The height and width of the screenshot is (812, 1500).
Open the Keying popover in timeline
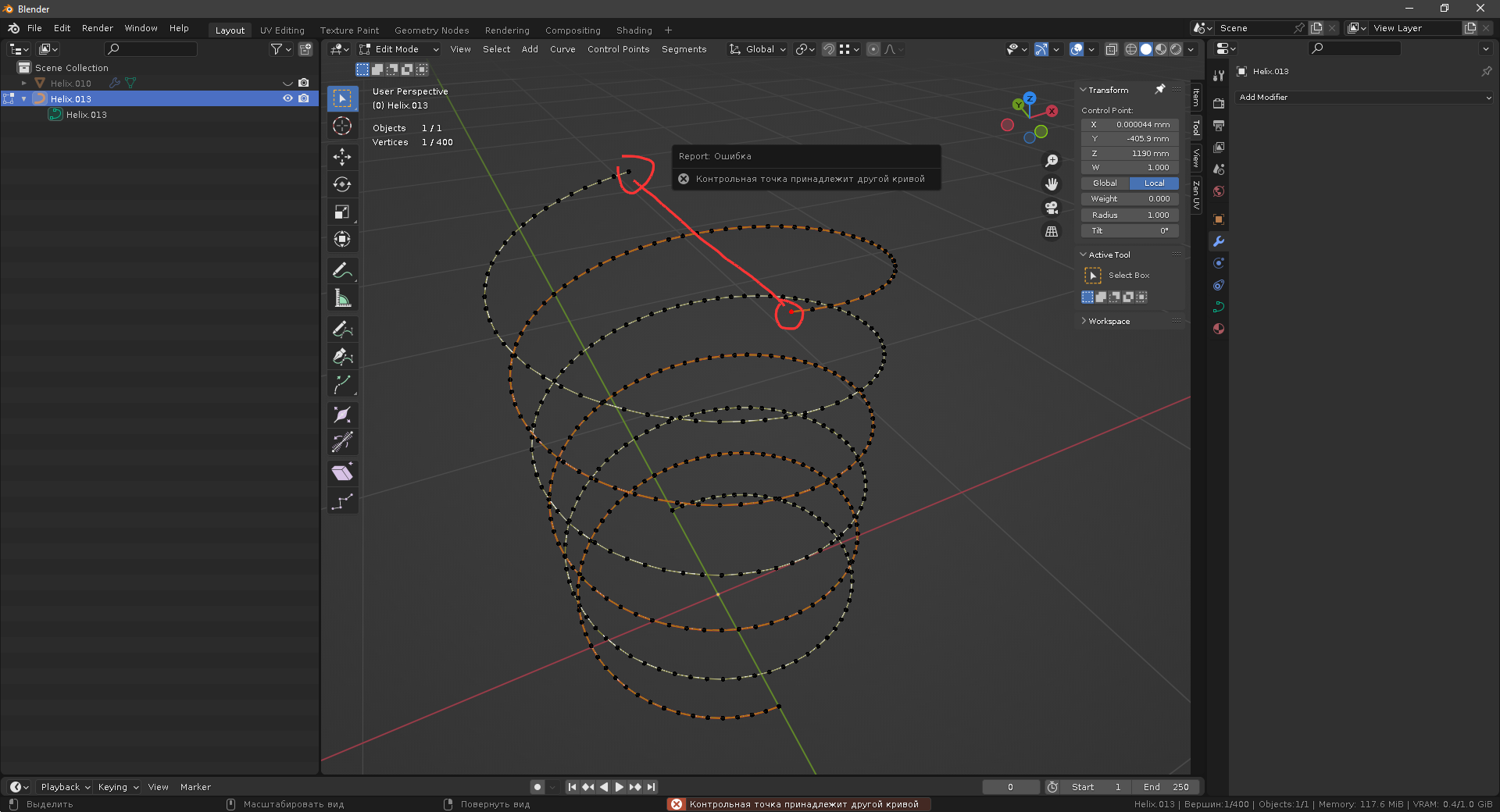pyautogui.click(x=118, y=787)
